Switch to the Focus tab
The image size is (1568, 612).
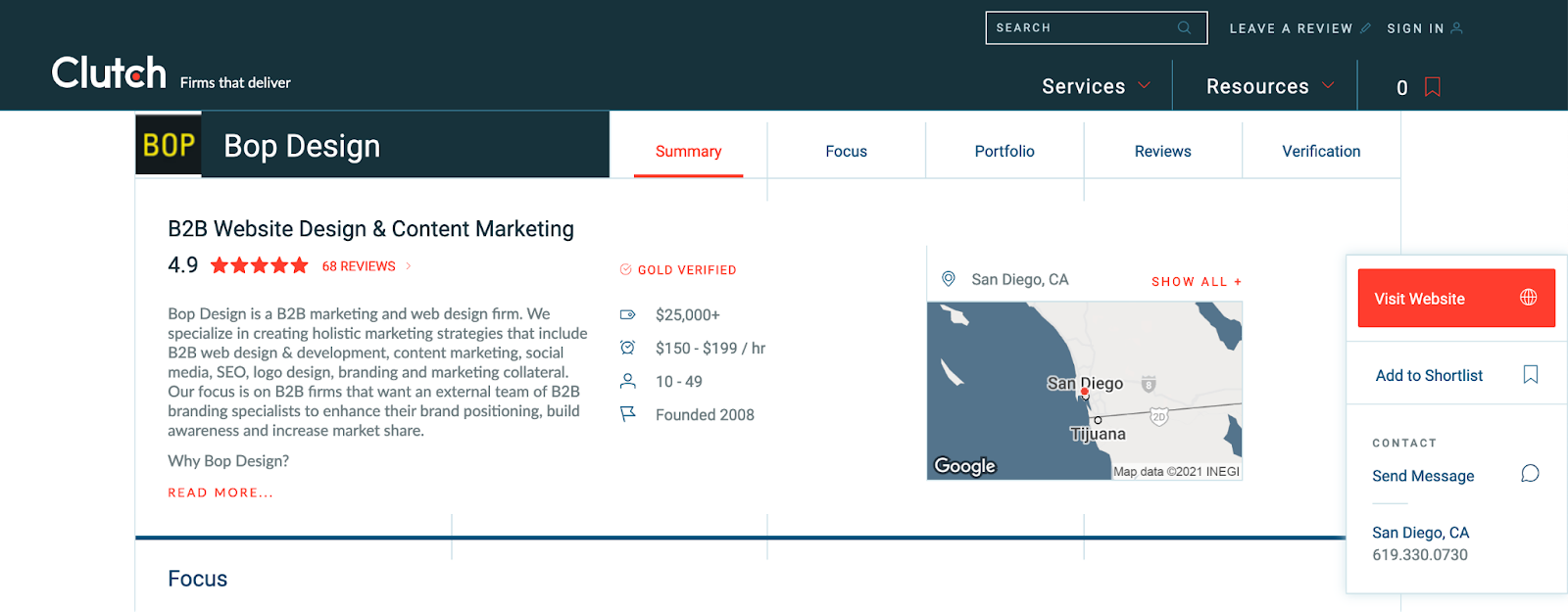tap(846, 151)
